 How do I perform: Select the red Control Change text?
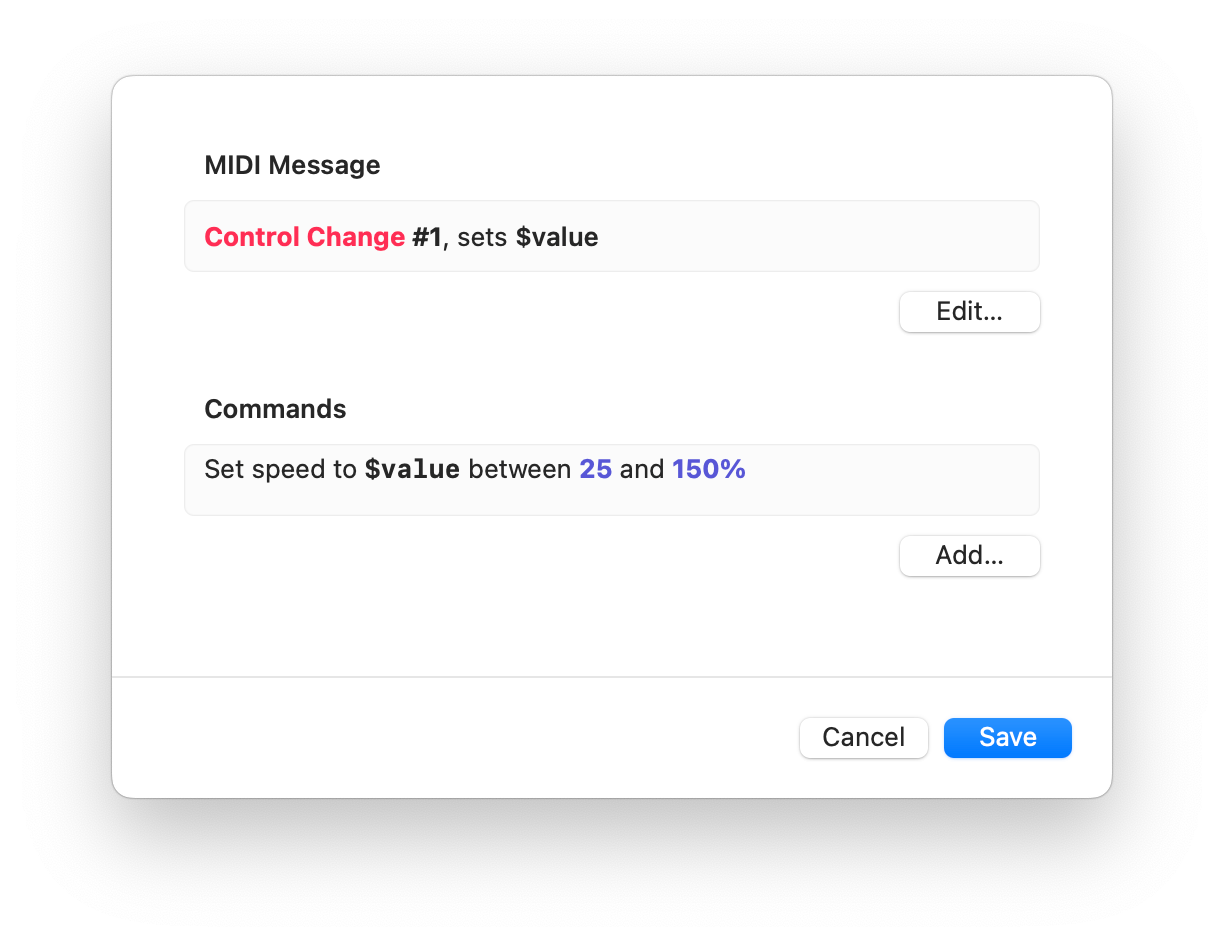pyautogui.click(x=304, y=238)
